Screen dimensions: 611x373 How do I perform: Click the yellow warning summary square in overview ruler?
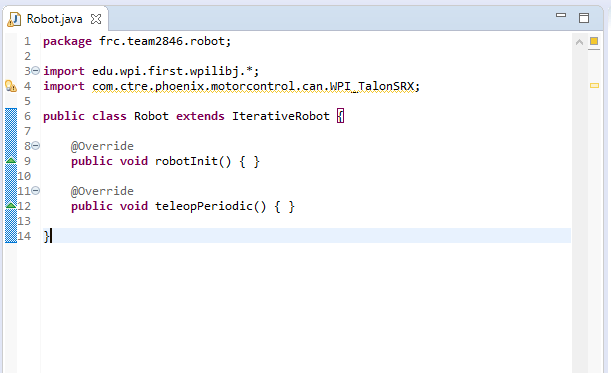(x=594, y=41)
